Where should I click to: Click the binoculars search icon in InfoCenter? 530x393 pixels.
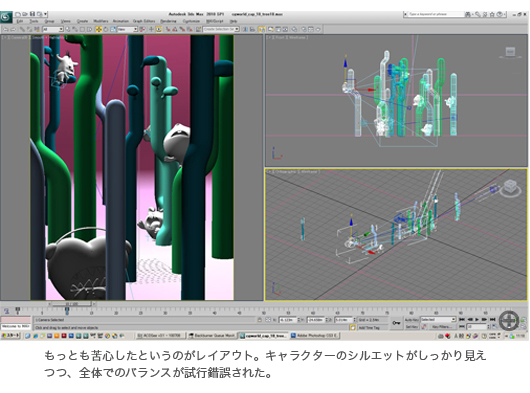click(468, 14)
